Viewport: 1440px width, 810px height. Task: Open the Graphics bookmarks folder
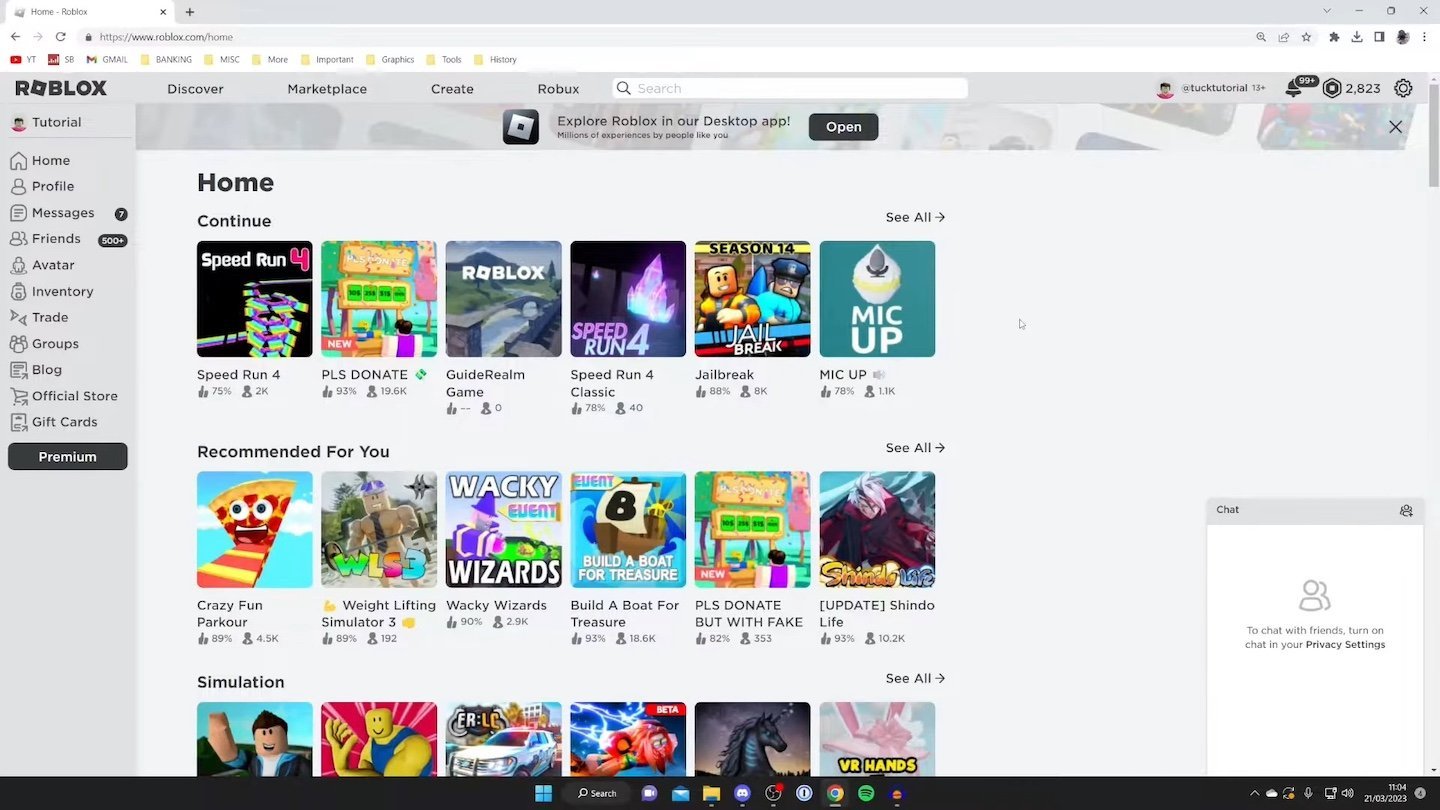[390, 60]
